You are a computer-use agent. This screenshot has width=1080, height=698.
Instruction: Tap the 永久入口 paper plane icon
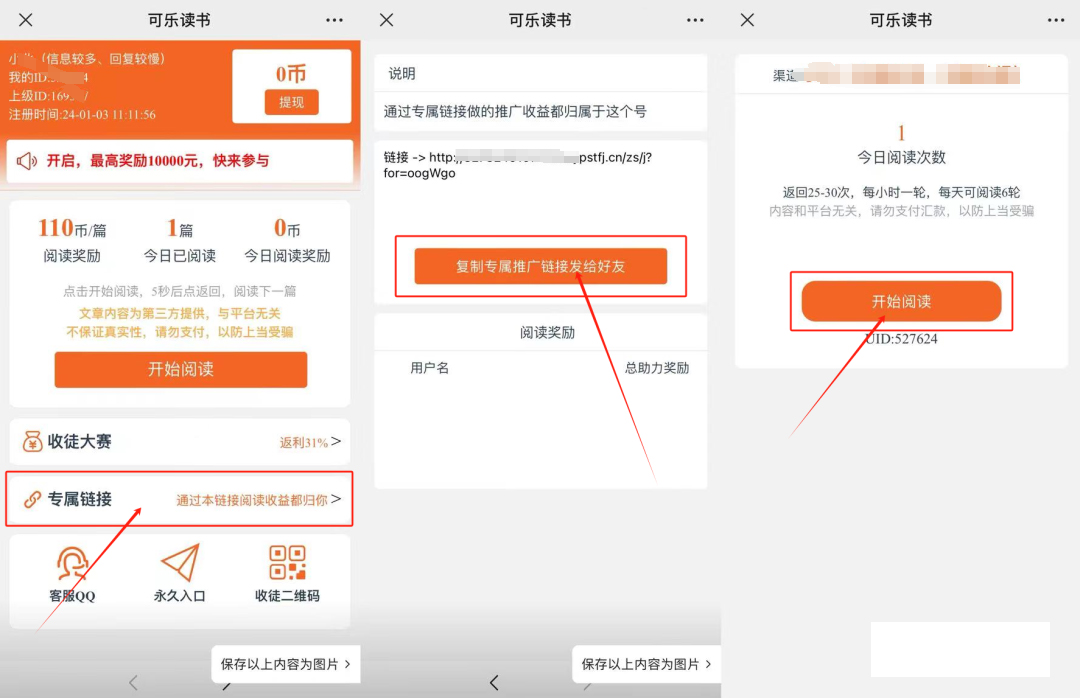(180, 564)
